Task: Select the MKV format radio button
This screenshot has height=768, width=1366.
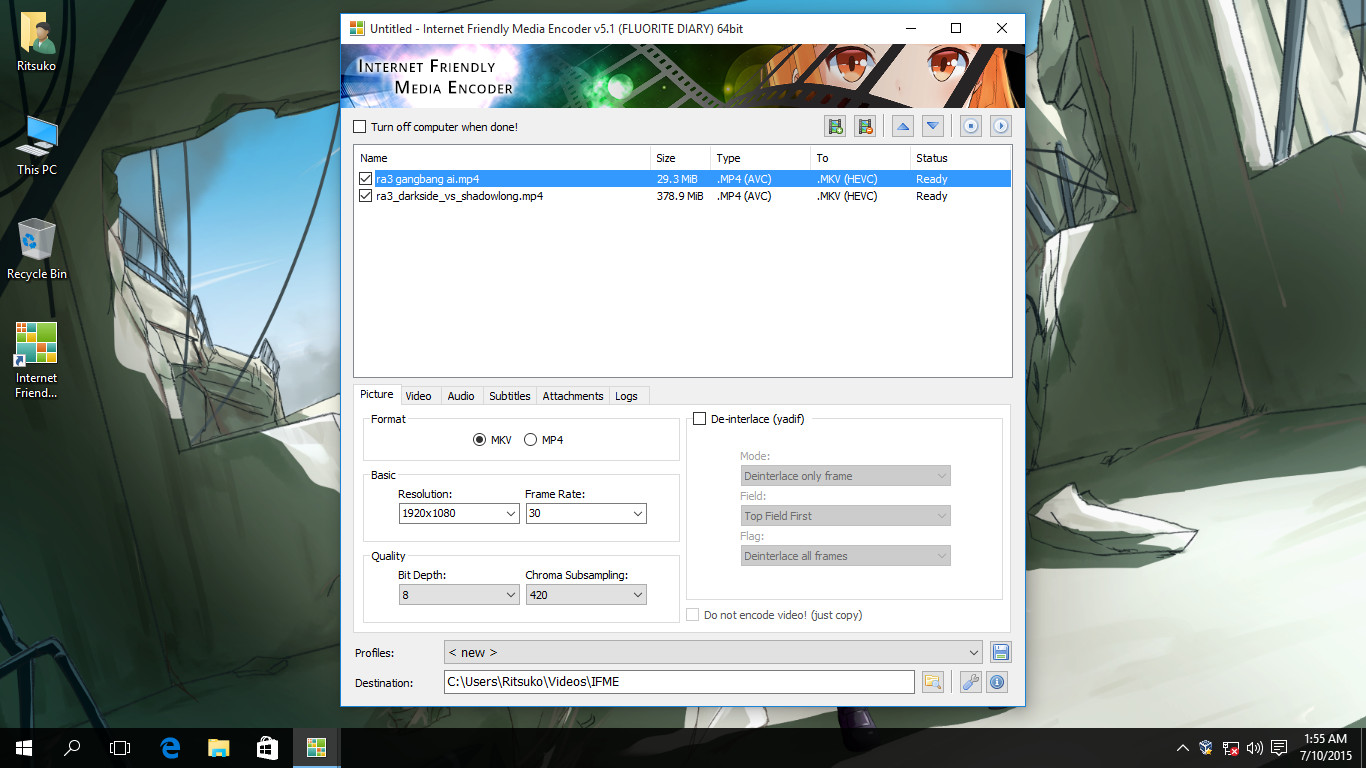Action: tap(480, 440)
